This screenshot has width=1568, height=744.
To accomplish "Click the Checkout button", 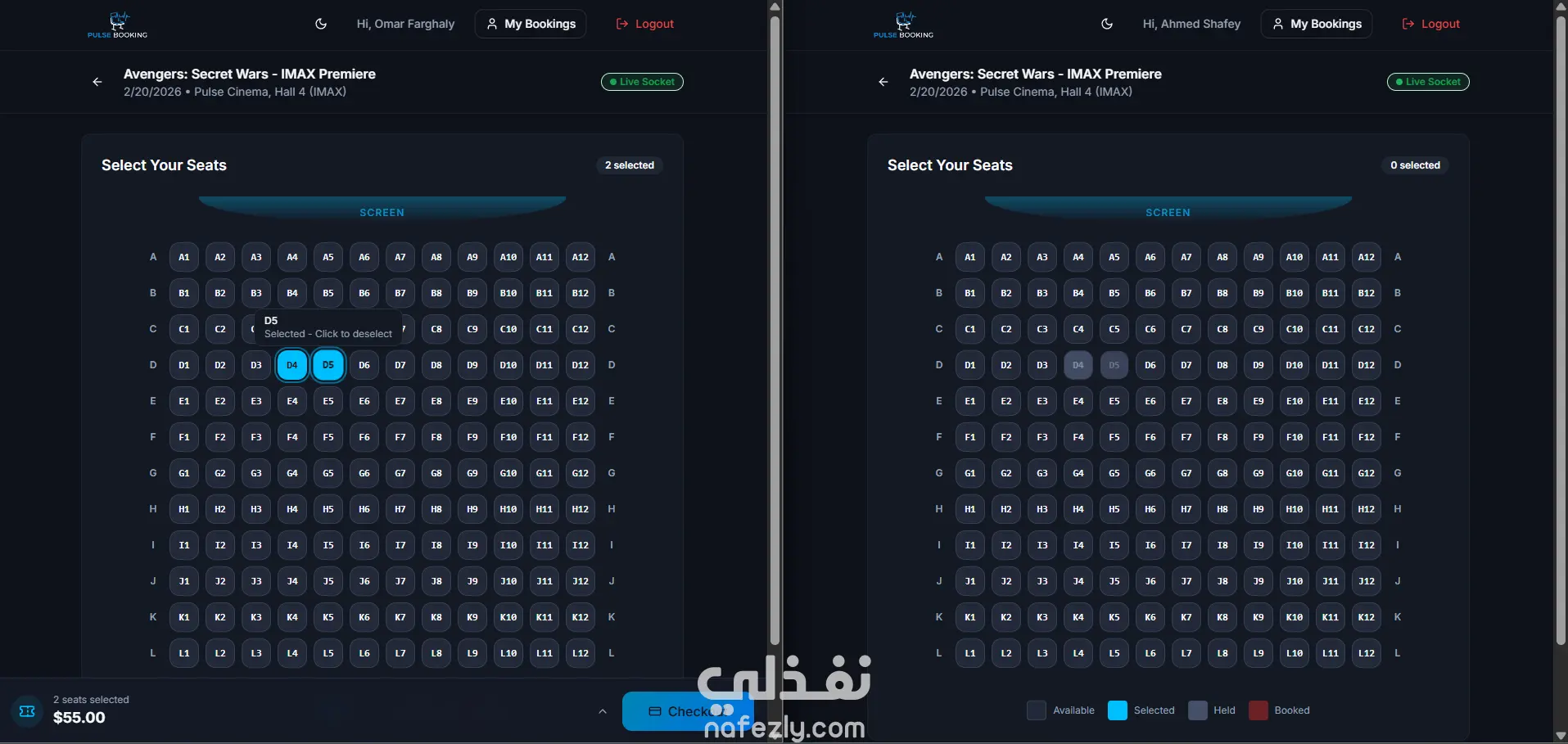I will (x=688, y=711).
